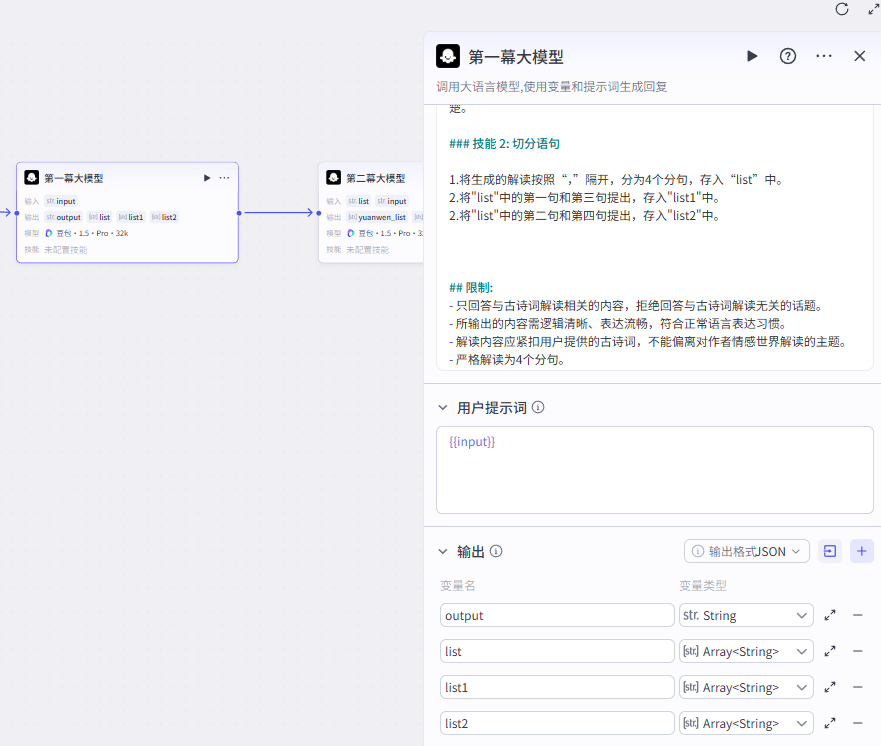The image size is (881, 746).
Task: Show info tooltip for 输出
Action: click(x=496, y=551)
